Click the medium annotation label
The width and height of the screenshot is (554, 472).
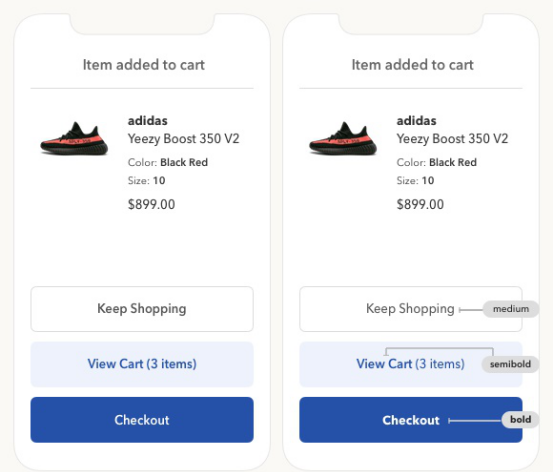point(511,309)
